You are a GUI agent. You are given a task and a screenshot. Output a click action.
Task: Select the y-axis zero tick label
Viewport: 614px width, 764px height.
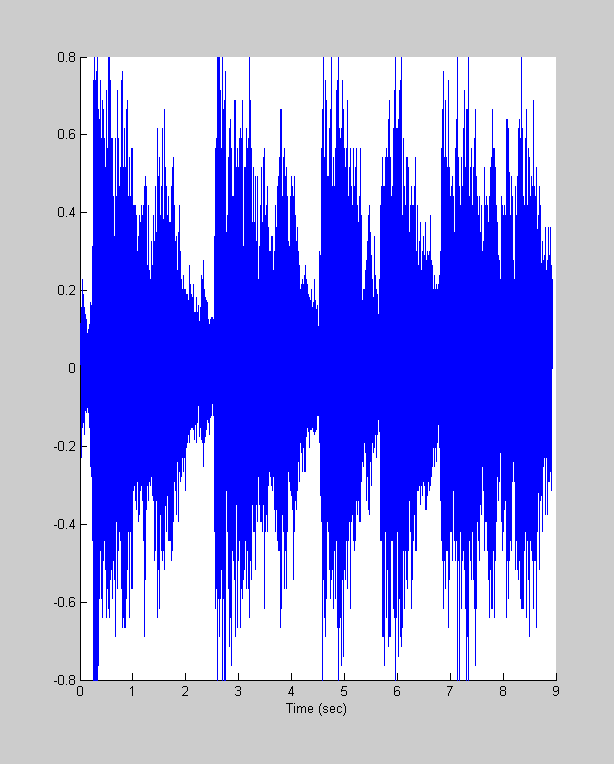pyautogui.click(x=72, y=369)
